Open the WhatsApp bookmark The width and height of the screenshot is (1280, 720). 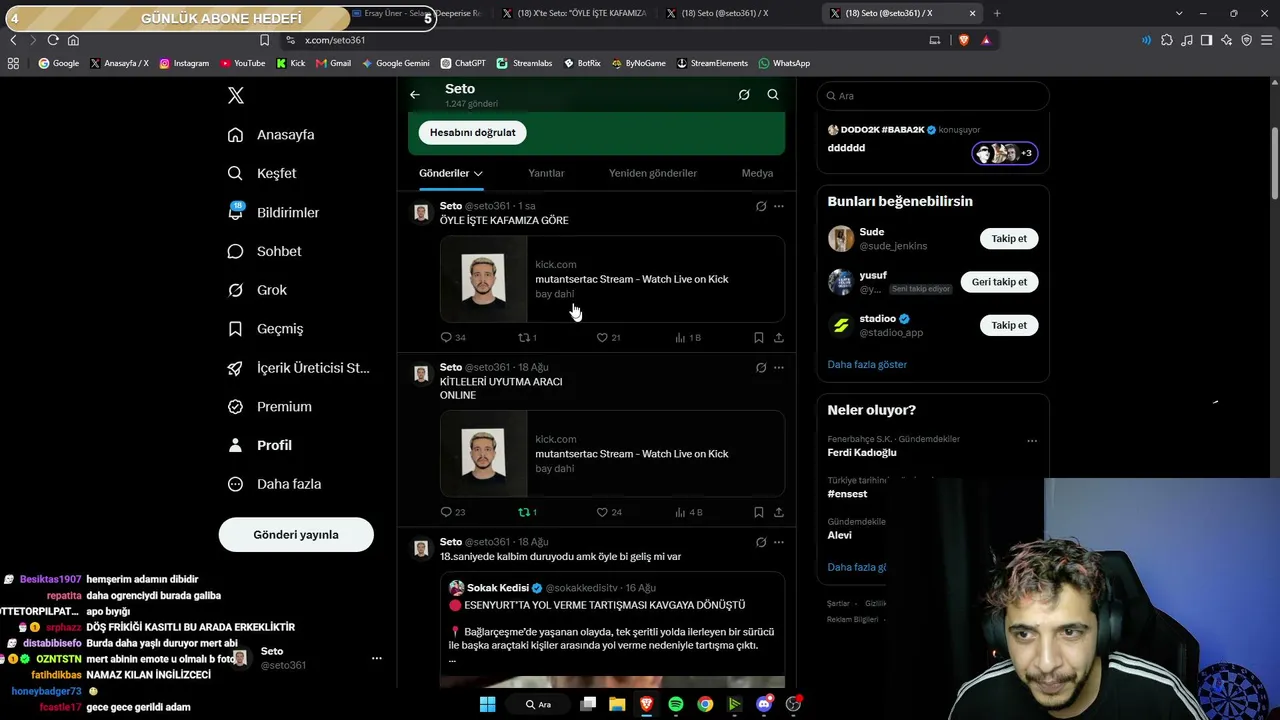click(x=784, y=63)
